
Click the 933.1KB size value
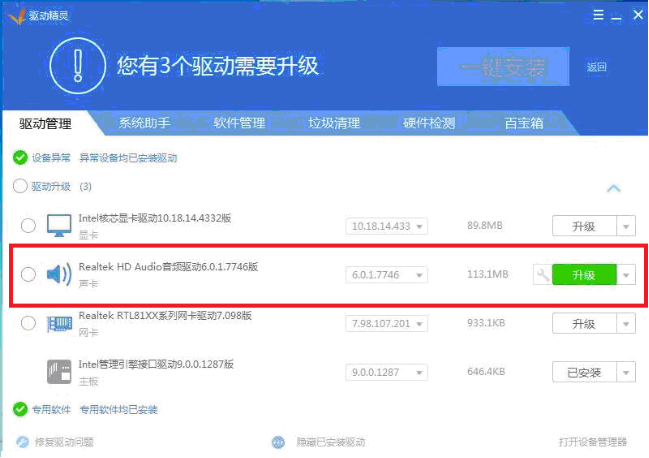point(486,323)
